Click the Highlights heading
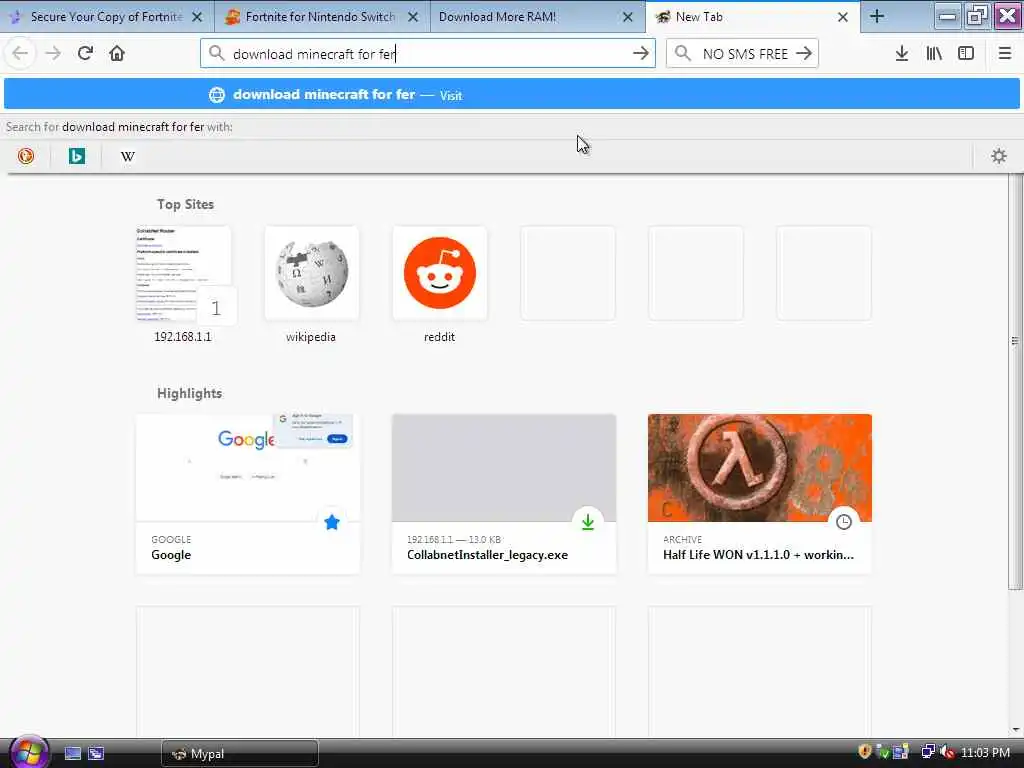The width and height of the screenshot is (1024, 768). (x=189, y=393)
